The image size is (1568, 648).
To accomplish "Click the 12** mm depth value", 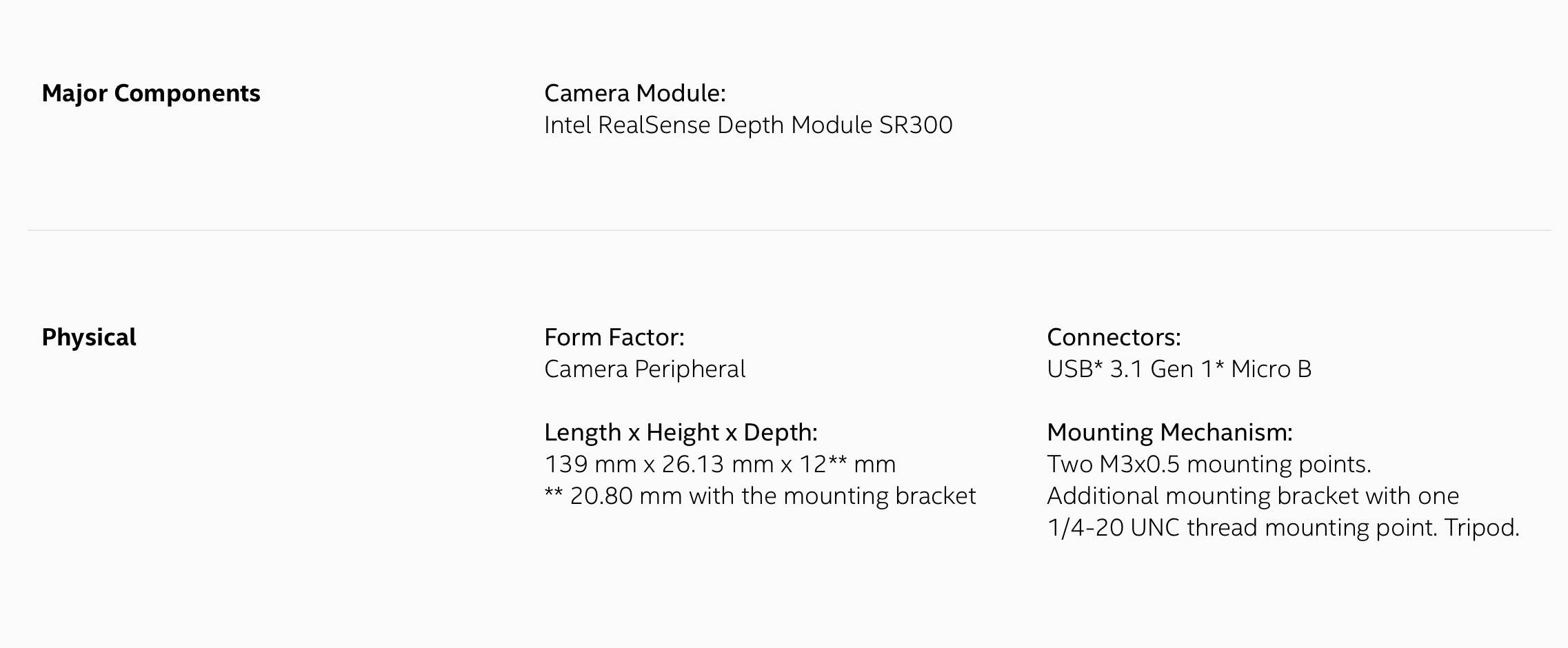I will [847, 464].
